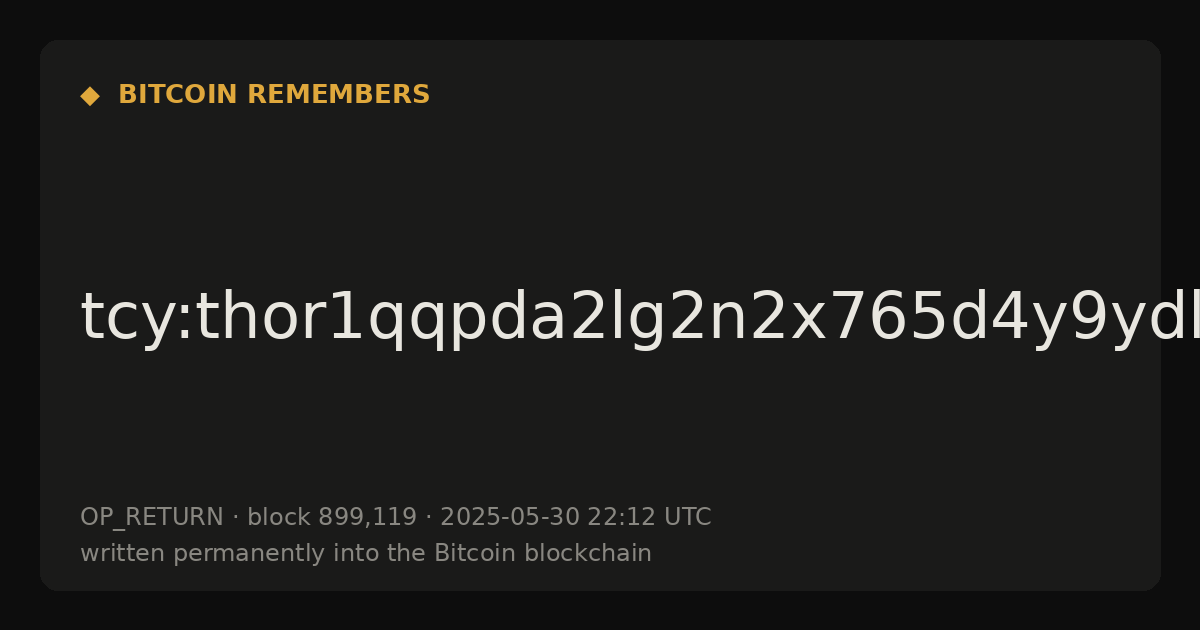Click the word block in the footer
1200x630 pixels.
point(279,517)
